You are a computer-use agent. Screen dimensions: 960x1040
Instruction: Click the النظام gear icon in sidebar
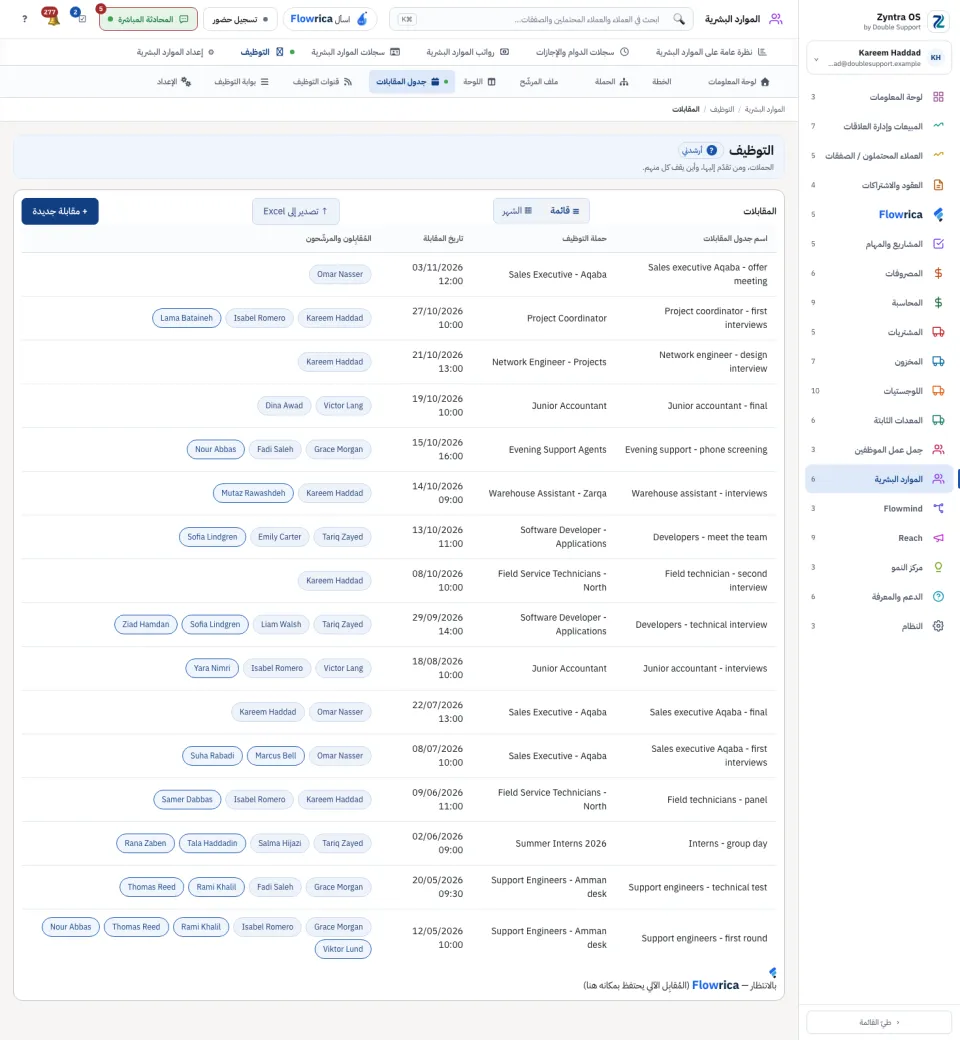pyautogui.click(x=938, y=626)
